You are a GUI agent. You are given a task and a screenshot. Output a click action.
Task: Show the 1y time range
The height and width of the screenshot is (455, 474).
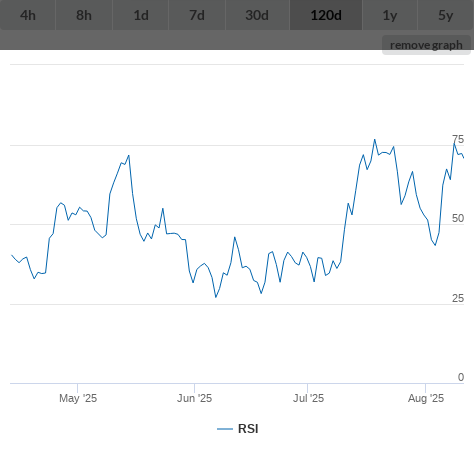click(390, 15)
